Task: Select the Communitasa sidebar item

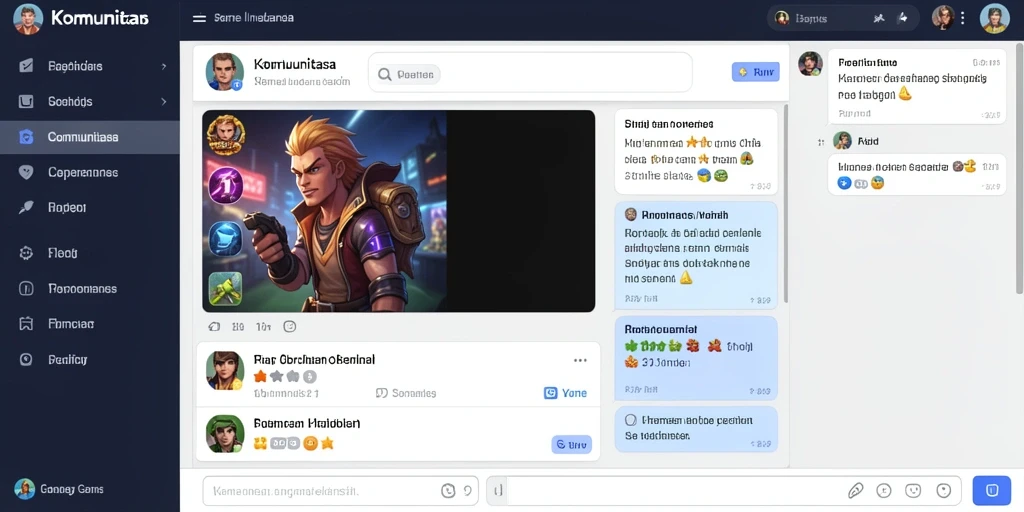Action: 89,137
